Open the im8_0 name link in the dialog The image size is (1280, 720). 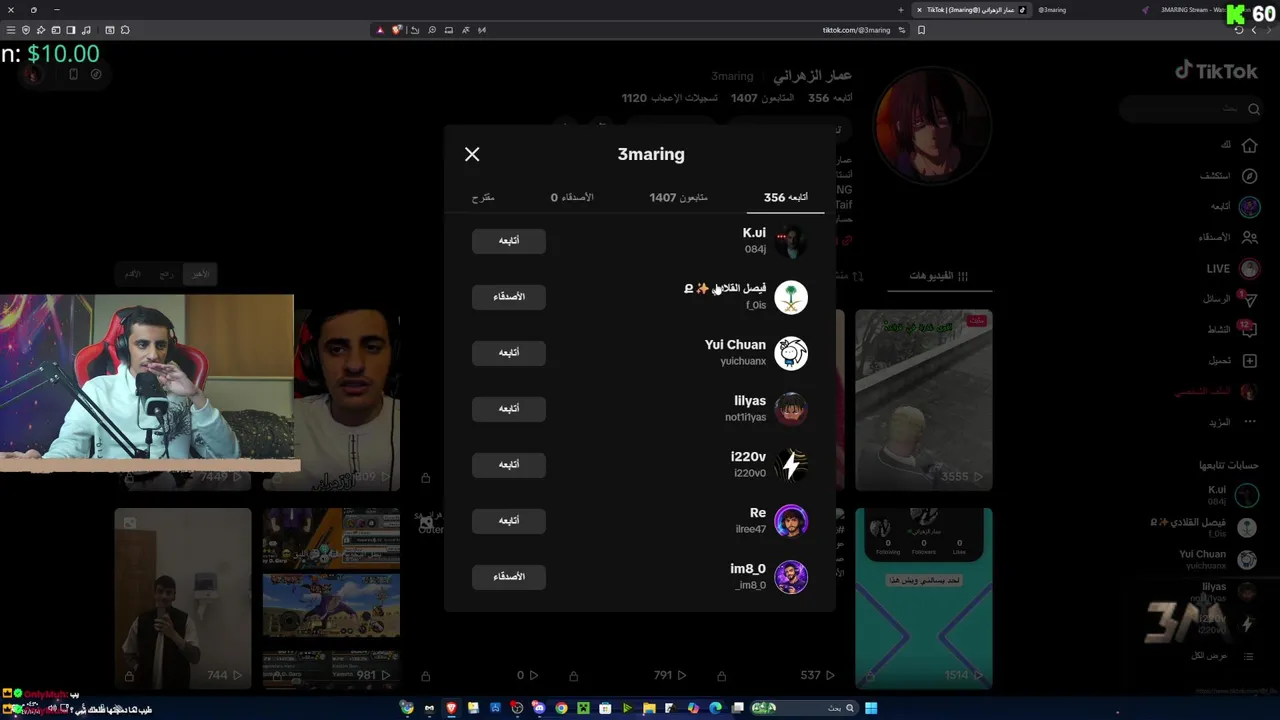pos(748,569)
